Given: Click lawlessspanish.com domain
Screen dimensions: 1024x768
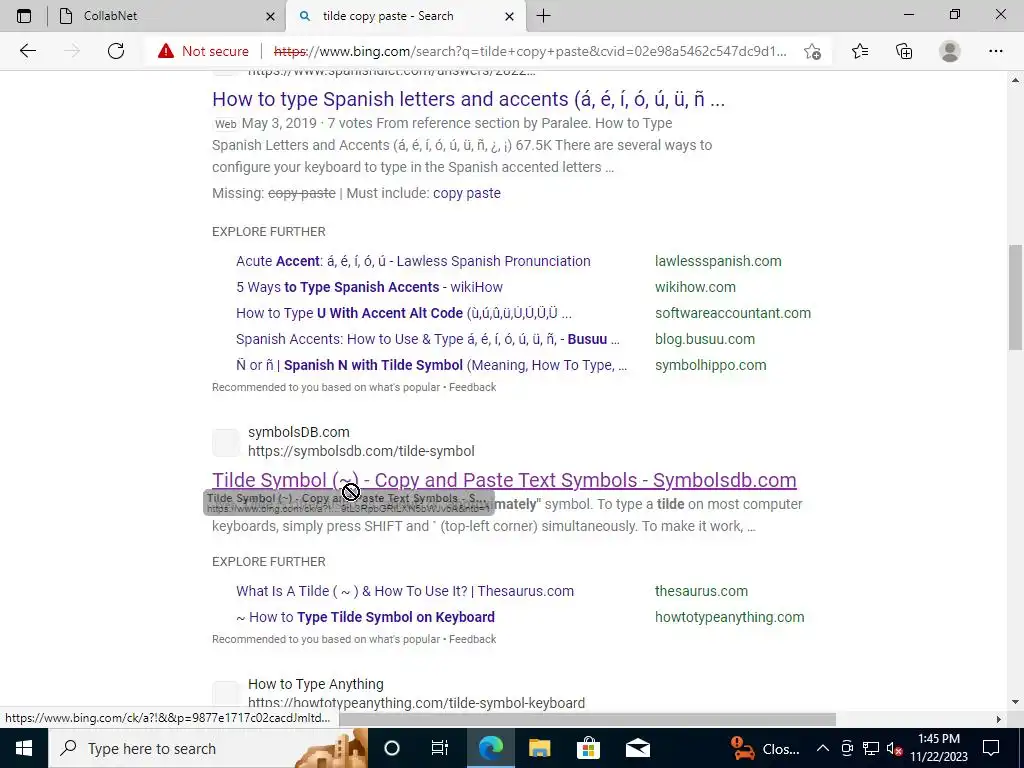Looking at the screenshot, I should 718,261.
